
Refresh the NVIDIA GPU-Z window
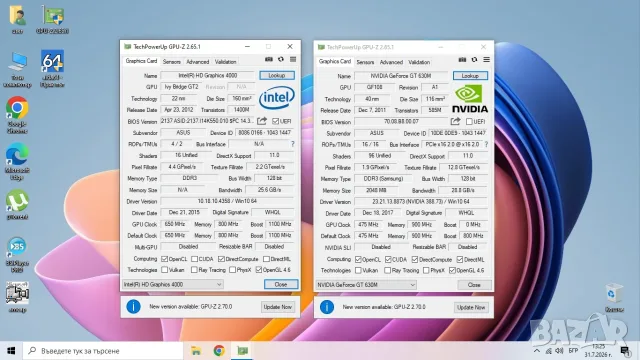pyautogui.click(x=474, y=60)
